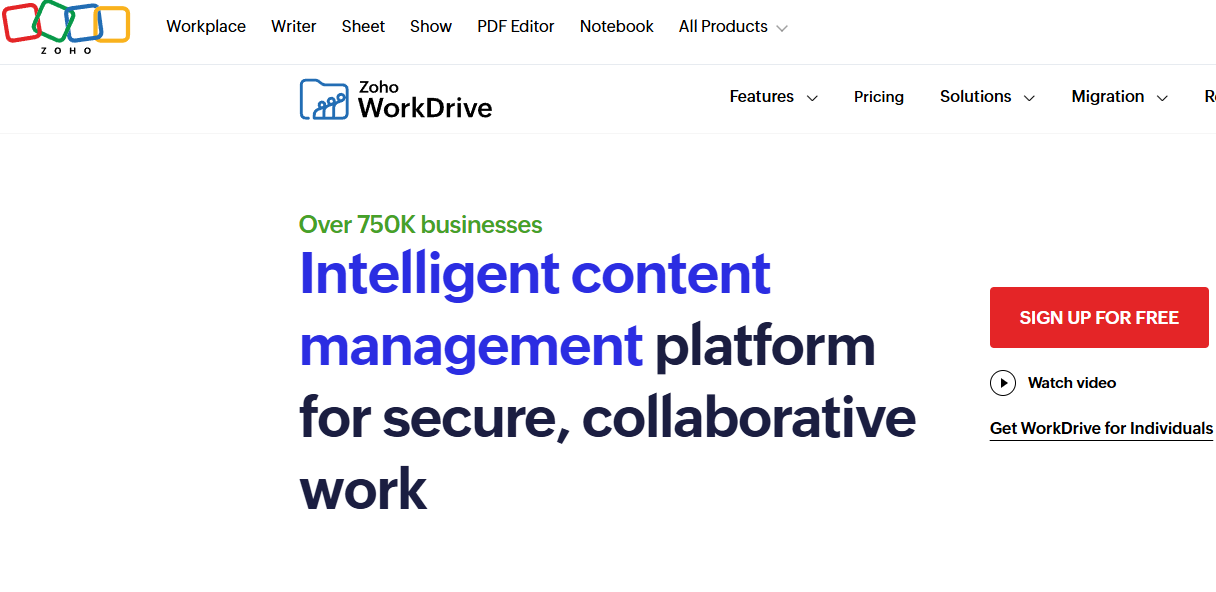Open Workplace from the top bar
1216x592 pixels.
[206, 27]
